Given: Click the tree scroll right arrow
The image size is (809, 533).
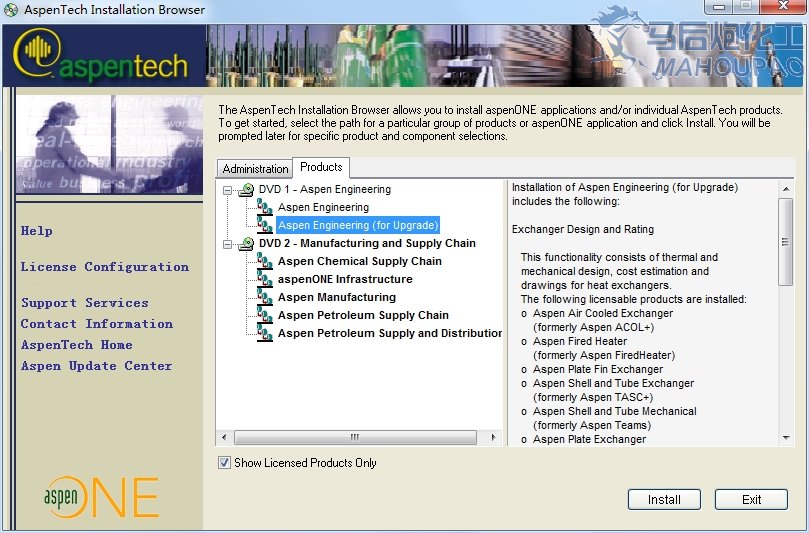Looking at the screenshot, I should pos(494,438).
